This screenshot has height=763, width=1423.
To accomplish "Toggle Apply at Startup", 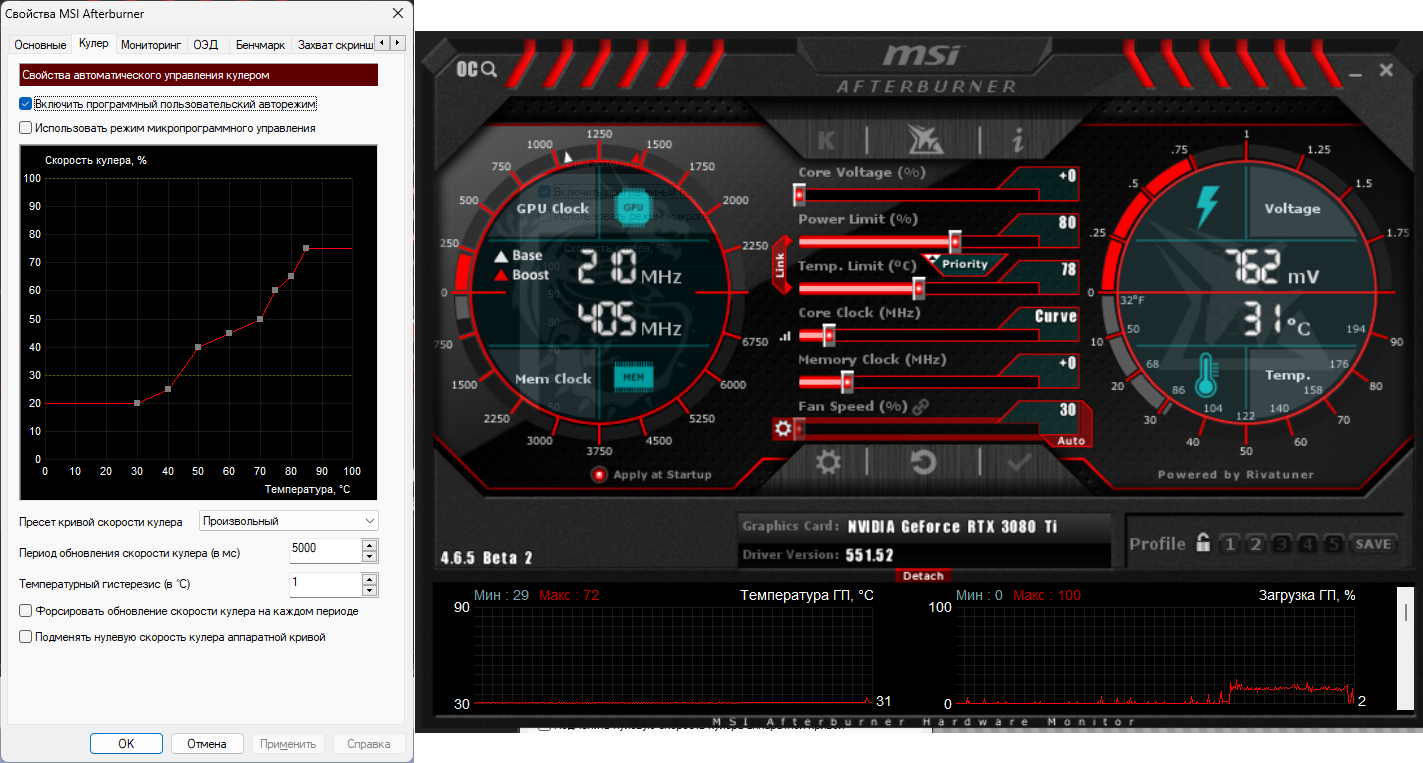I will coord(599,475).
